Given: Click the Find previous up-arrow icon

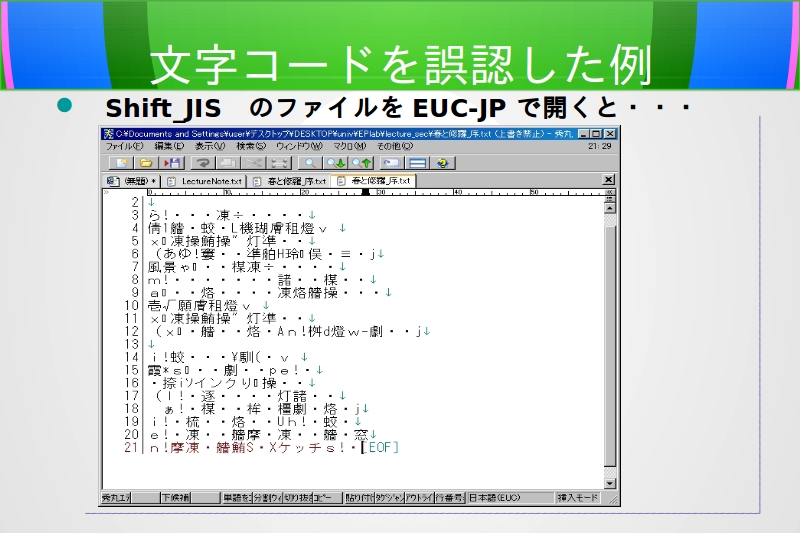Looking at the screenshot, I should pyautogui.click(x=361, y=162).
